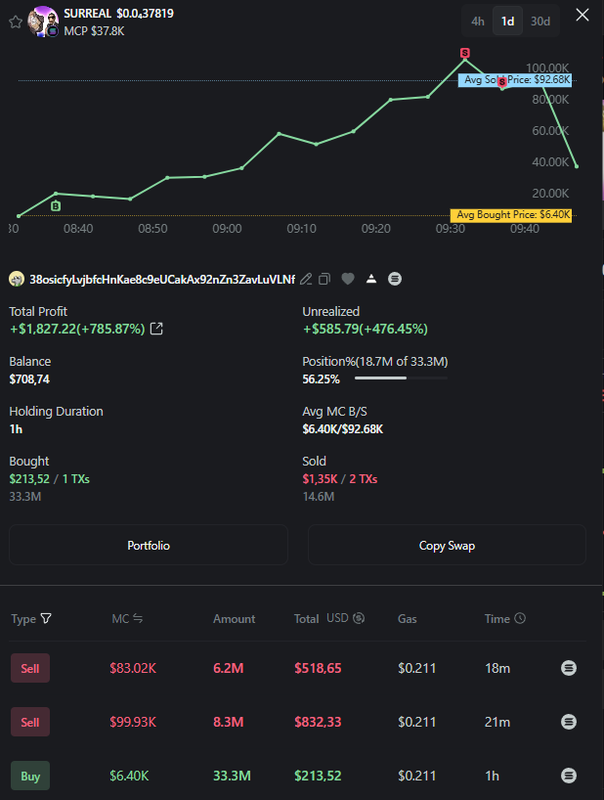Switch chart to 30d timeframe
Screen dimensions: 604x800
coord(540,21)
